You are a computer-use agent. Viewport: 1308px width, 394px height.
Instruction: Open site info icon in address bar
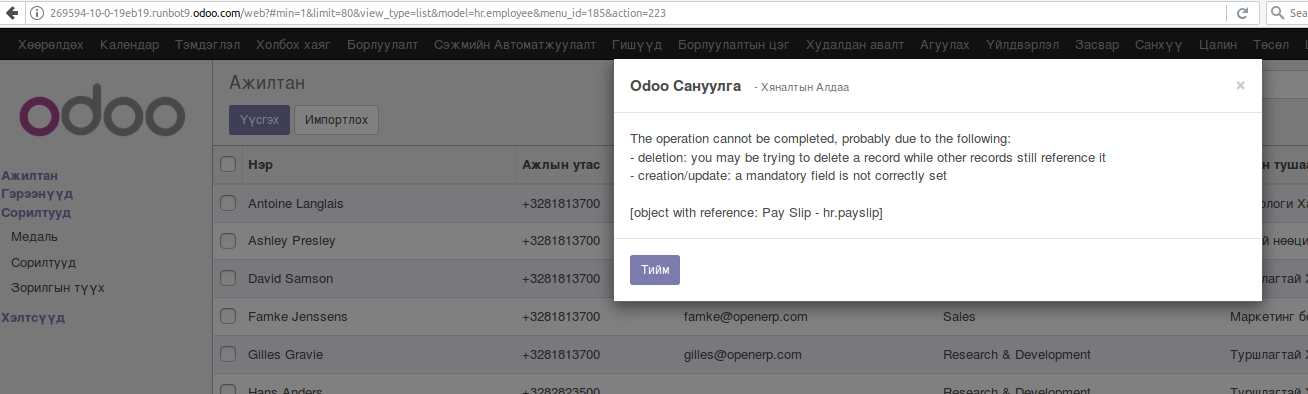click(x=37, y=13)
